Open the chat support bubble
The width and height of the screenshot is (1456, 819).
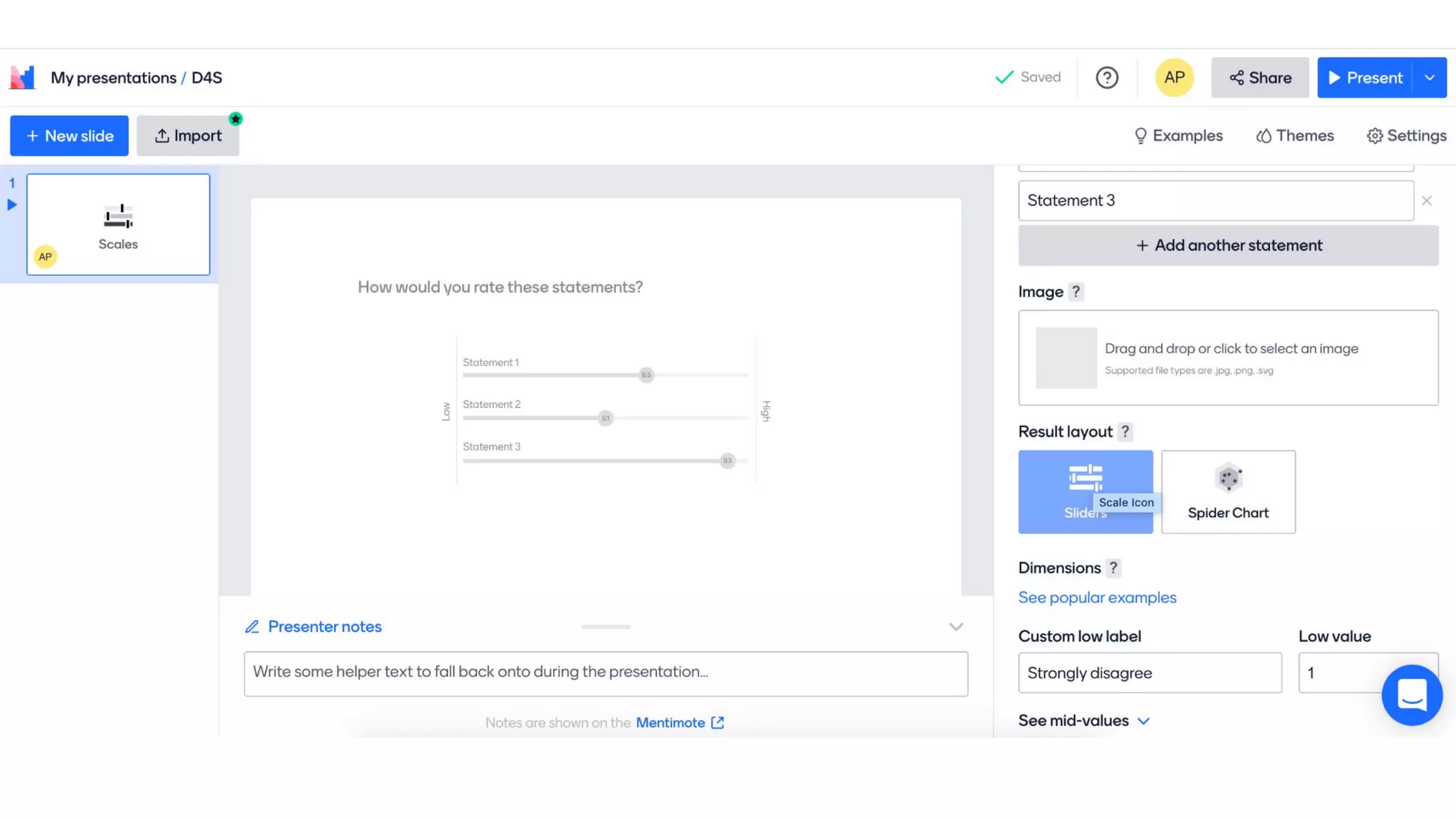tap(1411, 695)
